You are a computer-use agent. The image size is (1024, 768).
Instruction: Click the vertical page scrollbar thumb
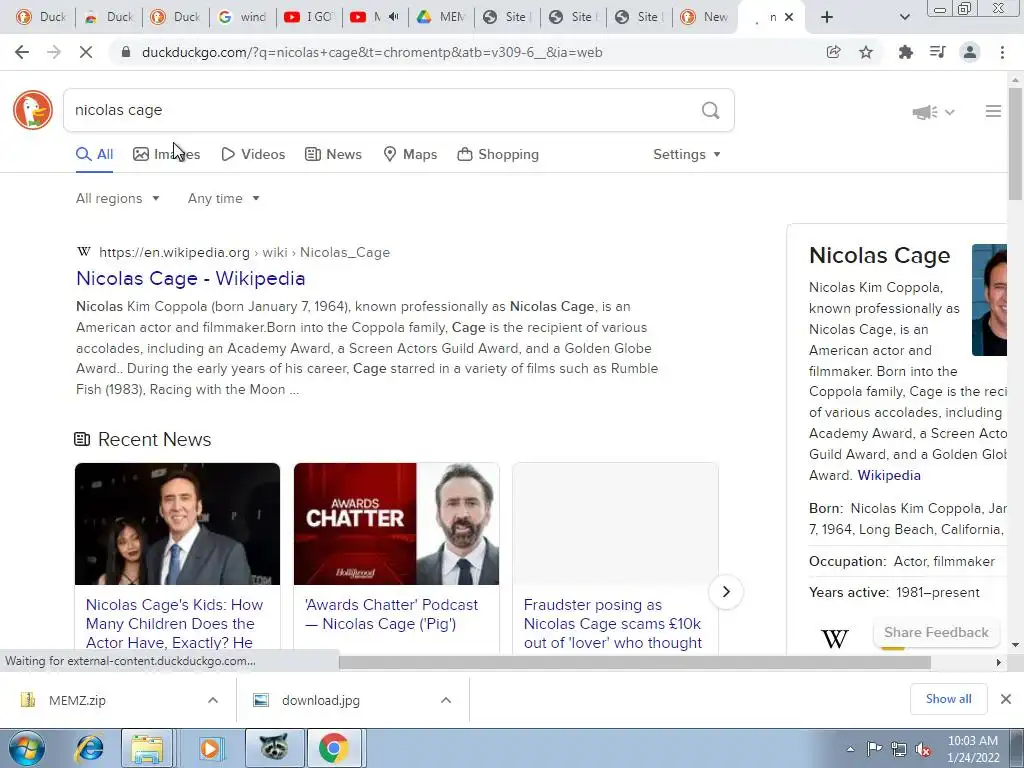[x=1016, y=144]
